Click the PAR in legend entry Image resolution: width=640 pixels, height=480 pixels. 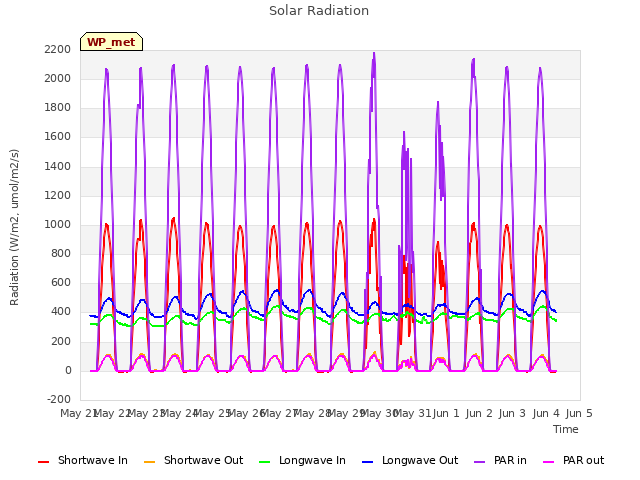pyautogui.click(x=500, y=461)
